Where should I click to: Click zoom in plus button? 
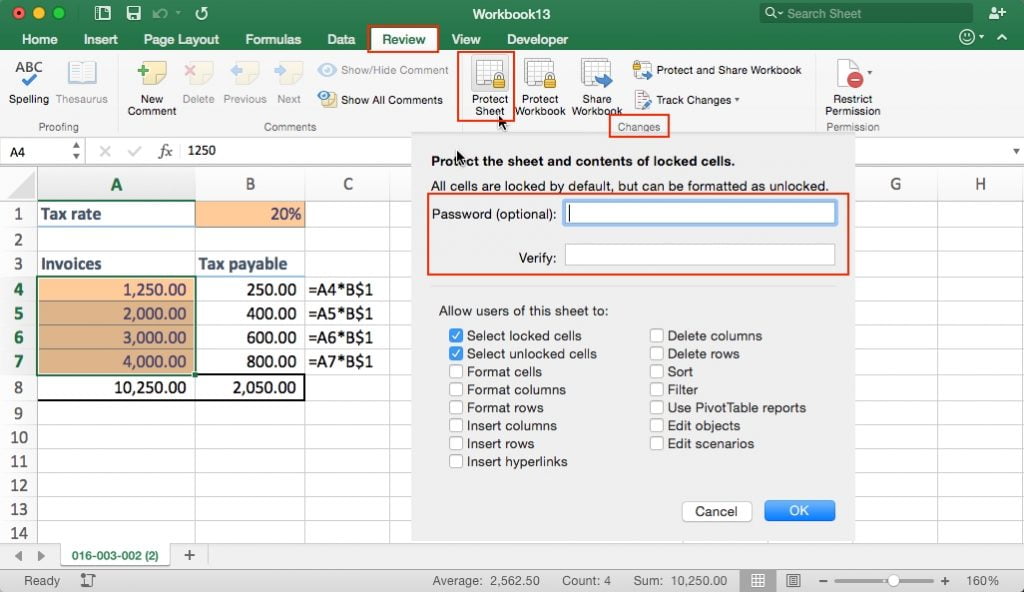945,580
